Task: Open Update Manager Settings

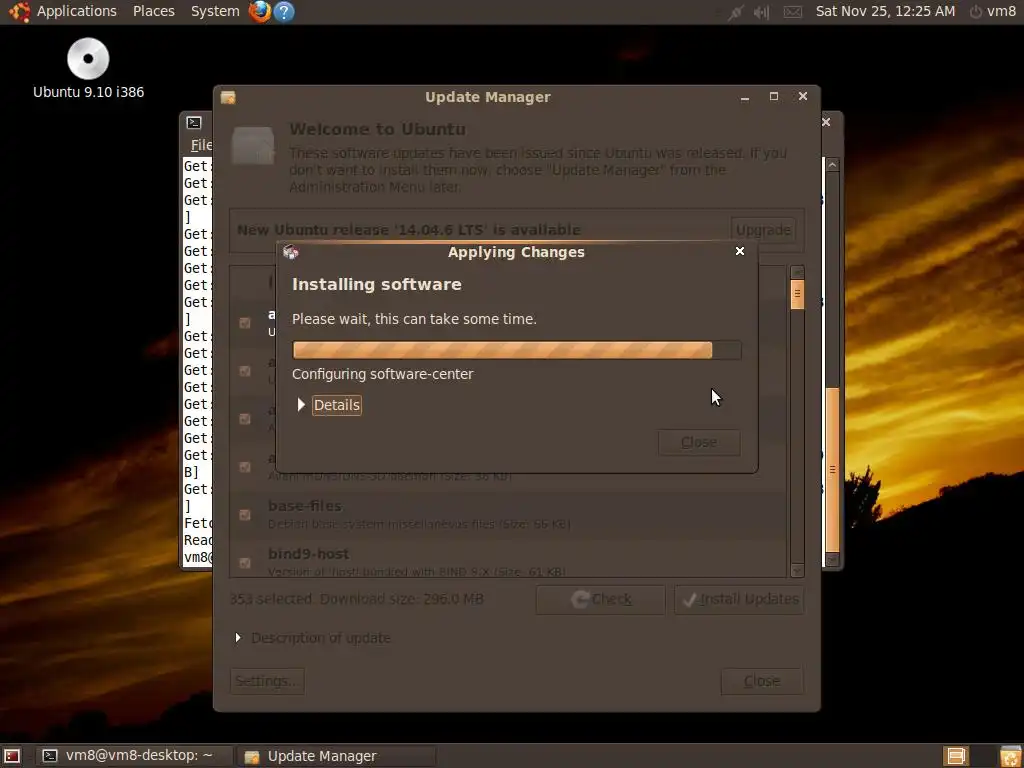Action: click(x=267, y=681)
